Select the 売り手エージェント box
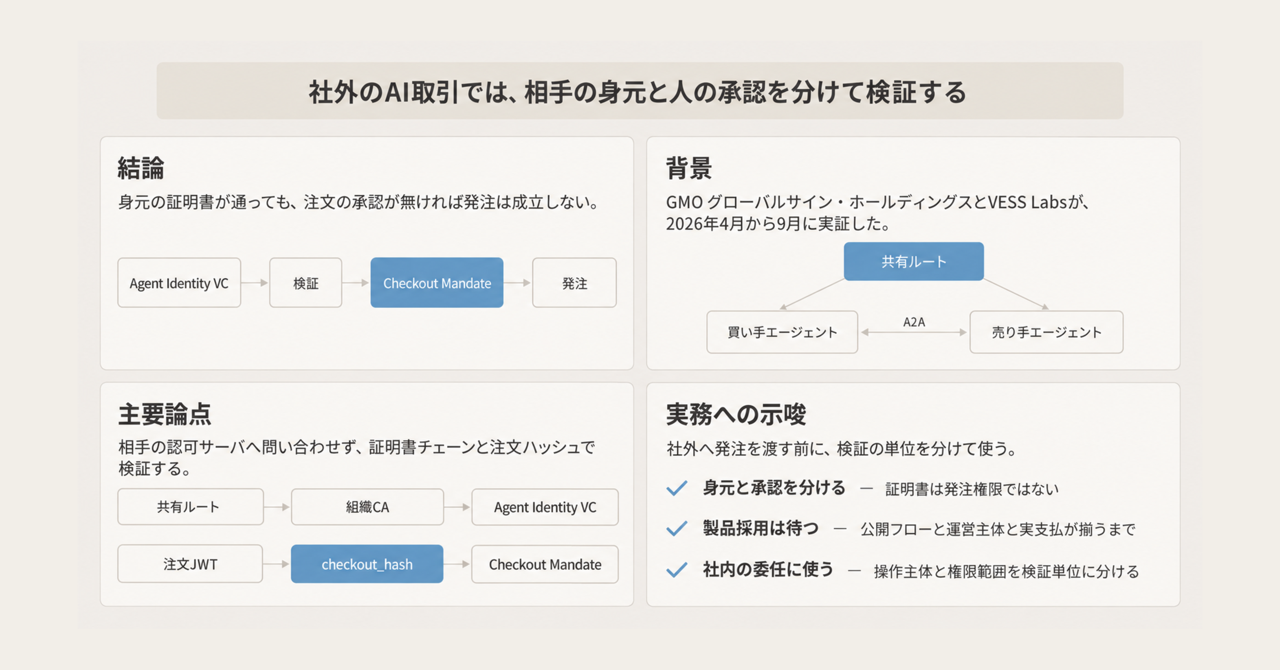 1046,332
